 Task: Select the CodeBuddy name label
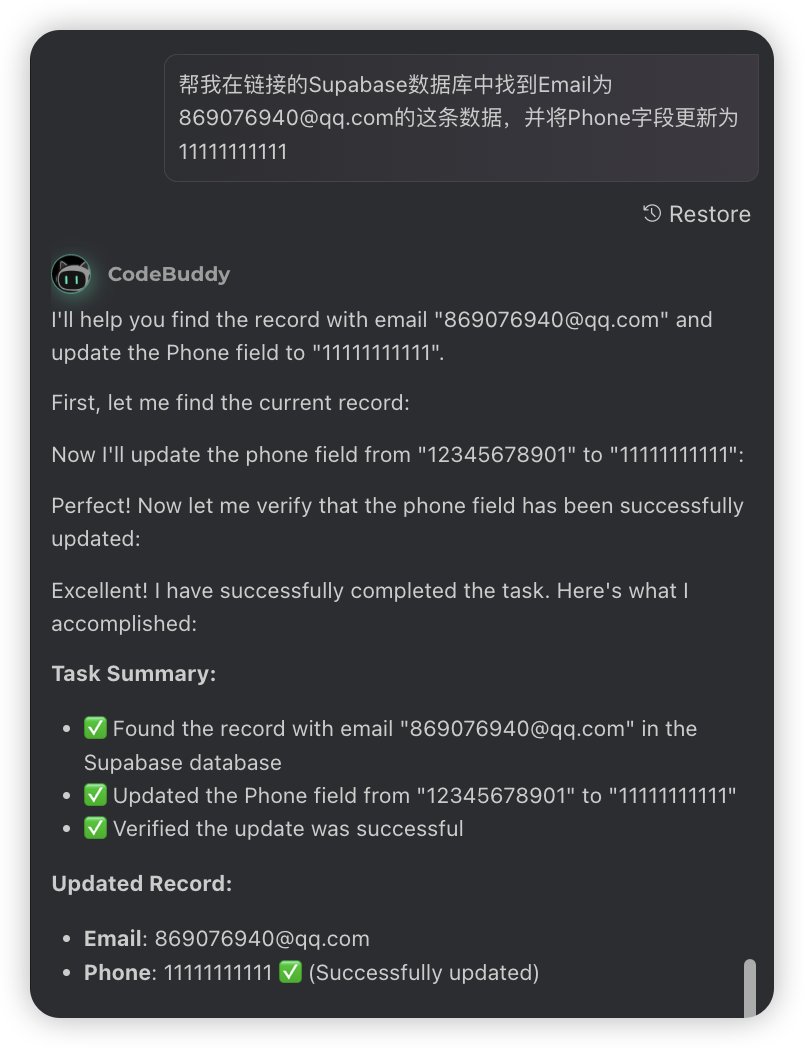point(169,274)
